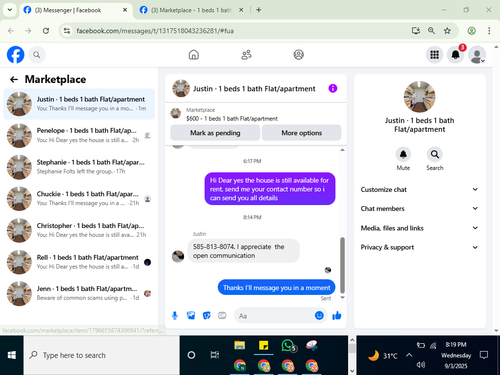The height and width of the screenshot is (375, 500).
Task: Choose a sticker from the sticker icon
Action: pyautogui.click(x=207, y=315)
